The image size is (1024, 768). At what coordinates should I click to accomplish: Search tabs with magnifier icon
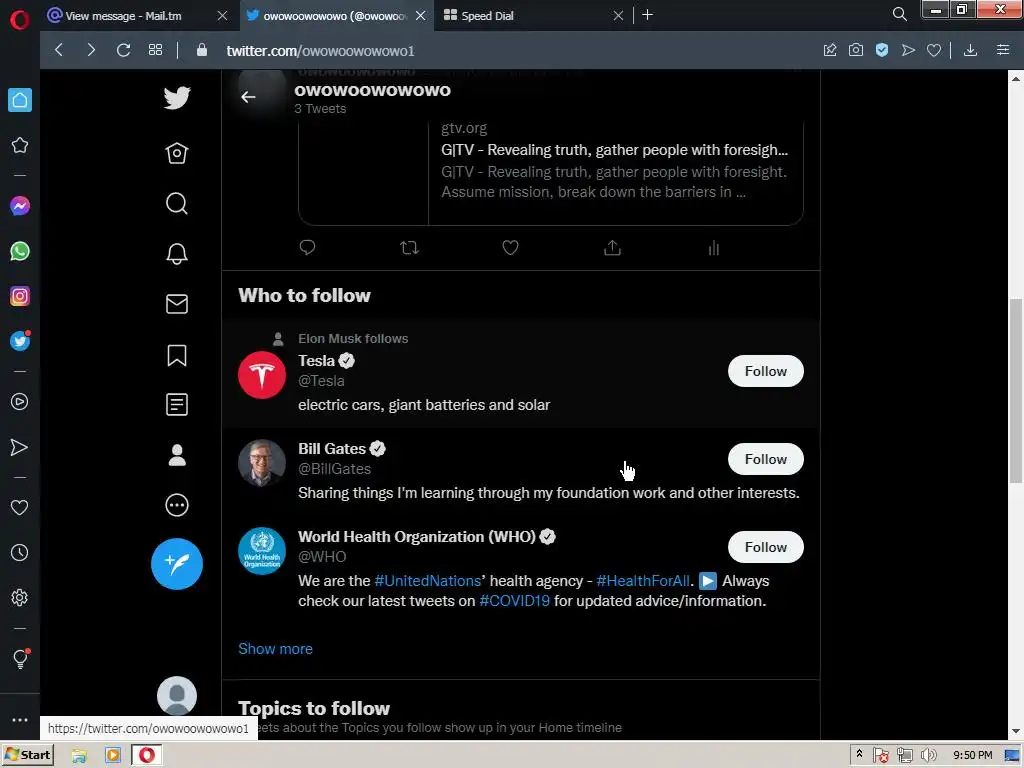point(899,14)
